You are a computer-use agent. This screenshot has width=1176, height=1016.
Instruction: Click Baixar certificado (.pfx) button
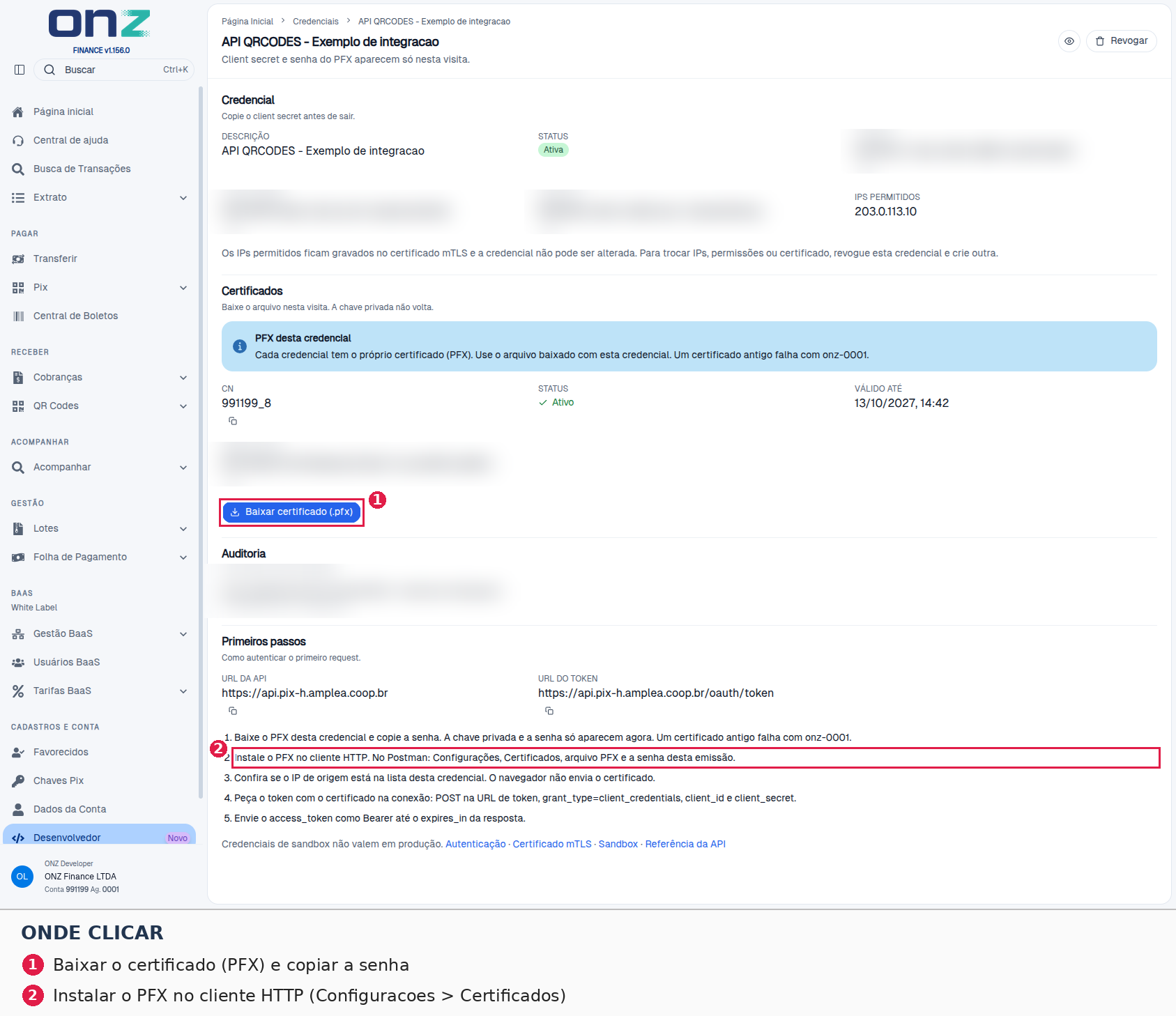point(291,512)
